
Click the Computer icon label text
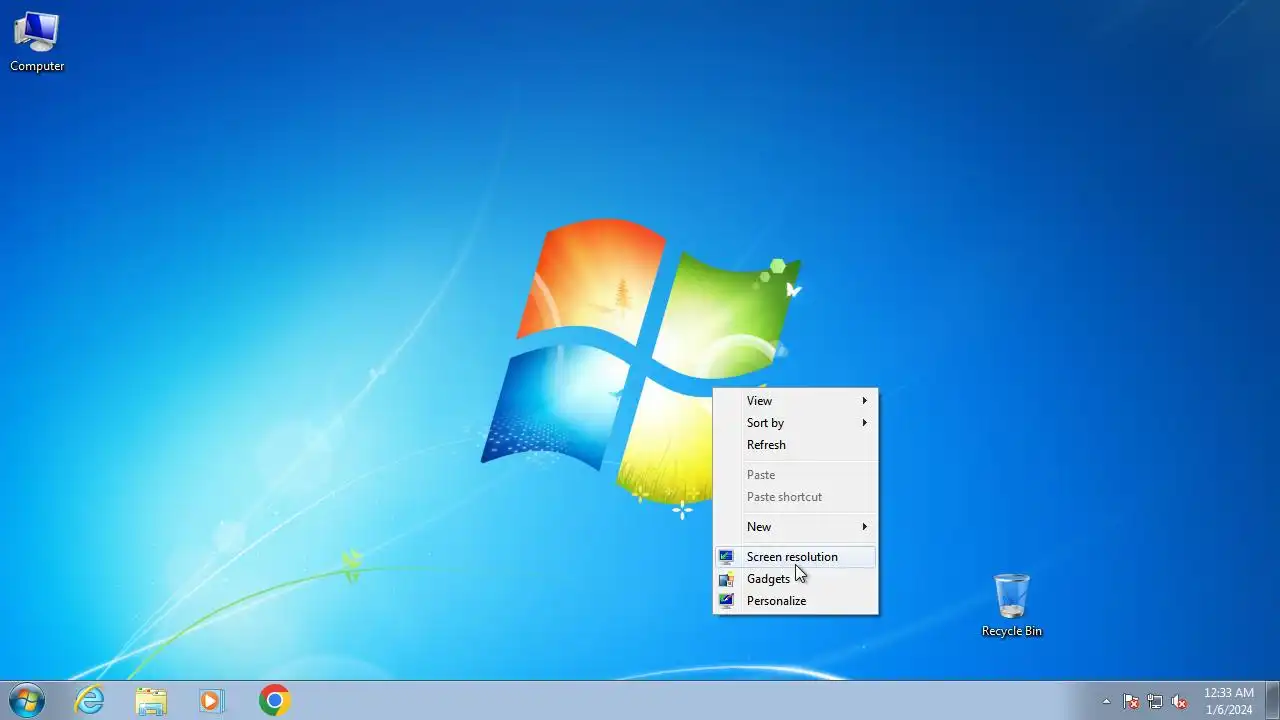tap(37, 66)
